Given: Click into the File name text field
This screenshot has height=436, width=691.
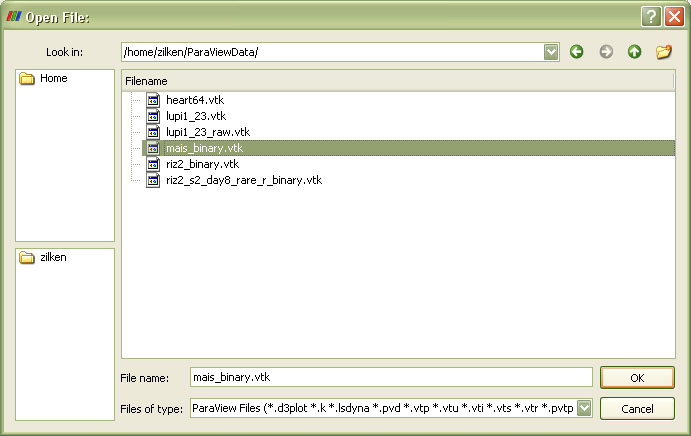Looking at the screenshot, I should [x=390, y=377].
